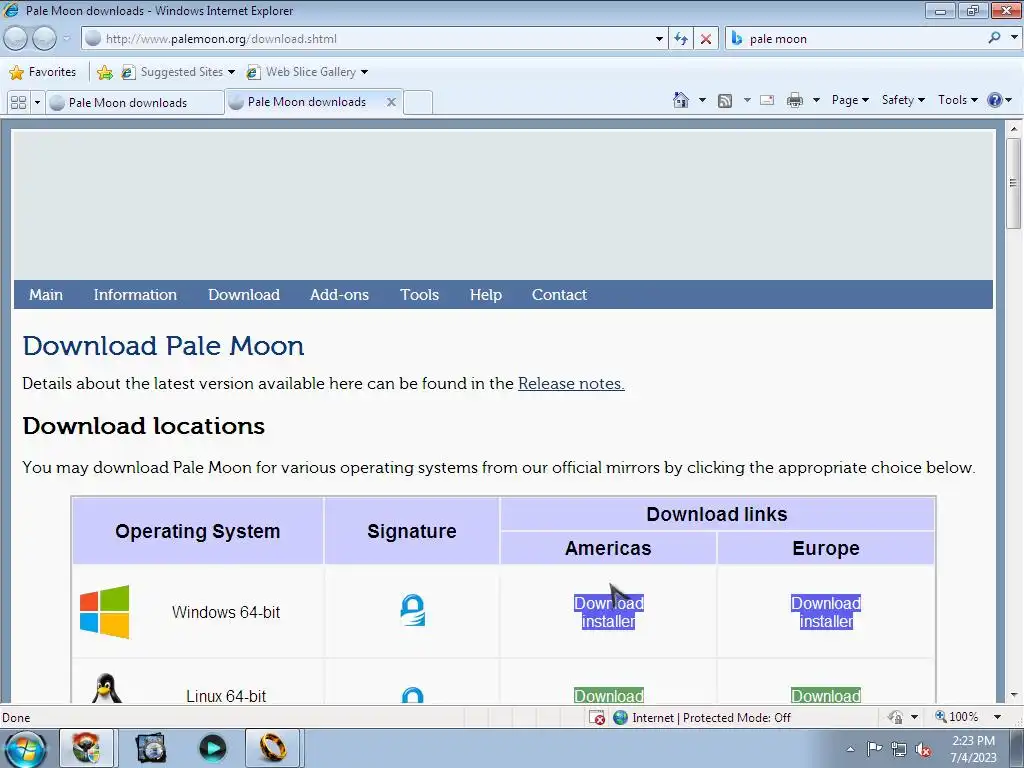Click the Back navigation arrow

(x=16, y=39)
